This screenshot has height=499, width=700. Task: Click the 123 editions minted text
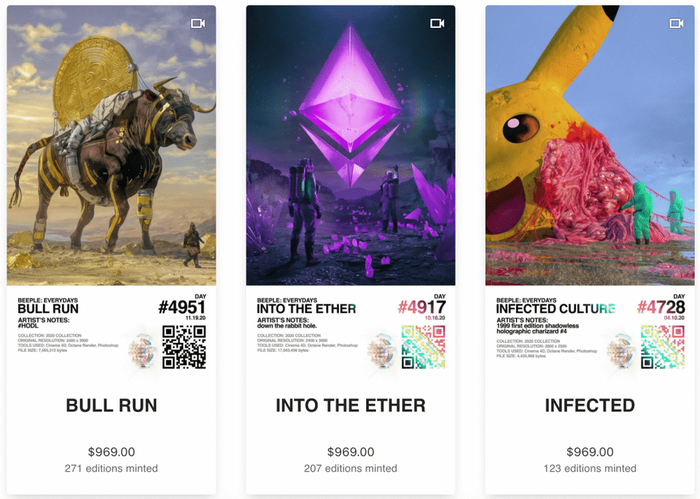[590, 468]
